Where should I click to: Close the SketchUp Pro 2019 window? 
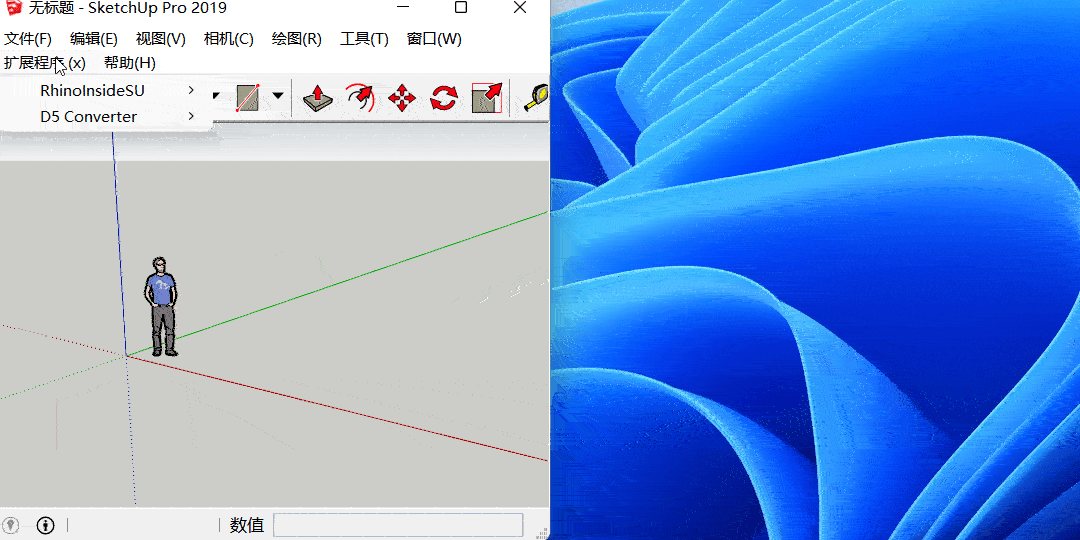click(520, 8)
